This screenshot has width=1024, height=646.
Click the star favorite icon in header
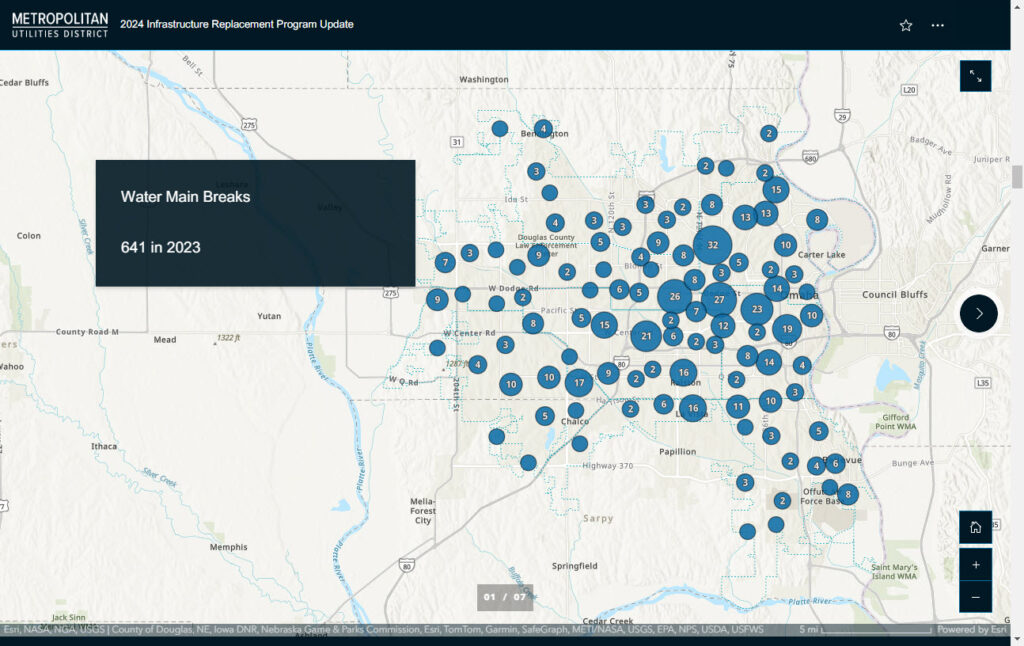click(x=905, y=25)
